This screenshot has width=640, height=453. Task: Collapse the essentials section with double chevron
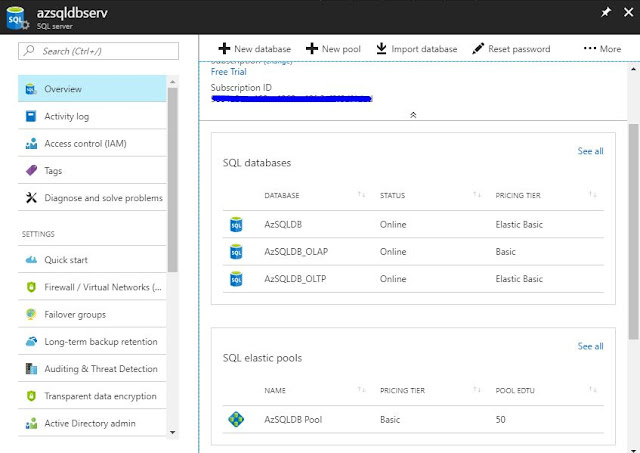(x=413, y=115)
